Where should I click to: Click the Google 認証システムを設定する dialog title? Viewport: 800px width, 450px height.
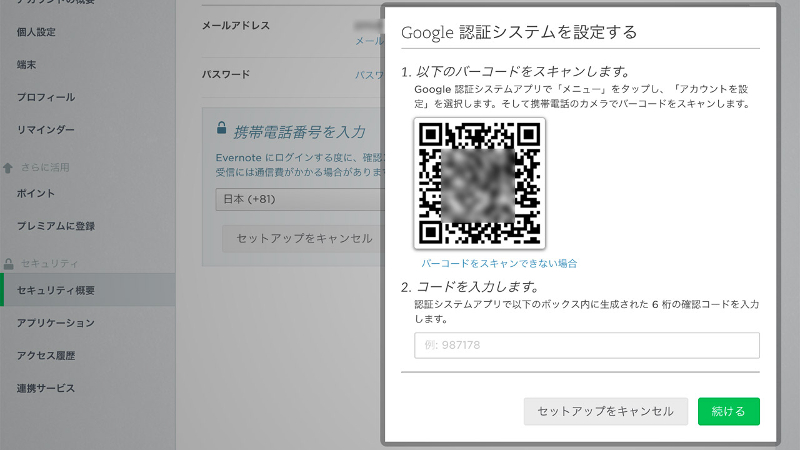[519, 32]
